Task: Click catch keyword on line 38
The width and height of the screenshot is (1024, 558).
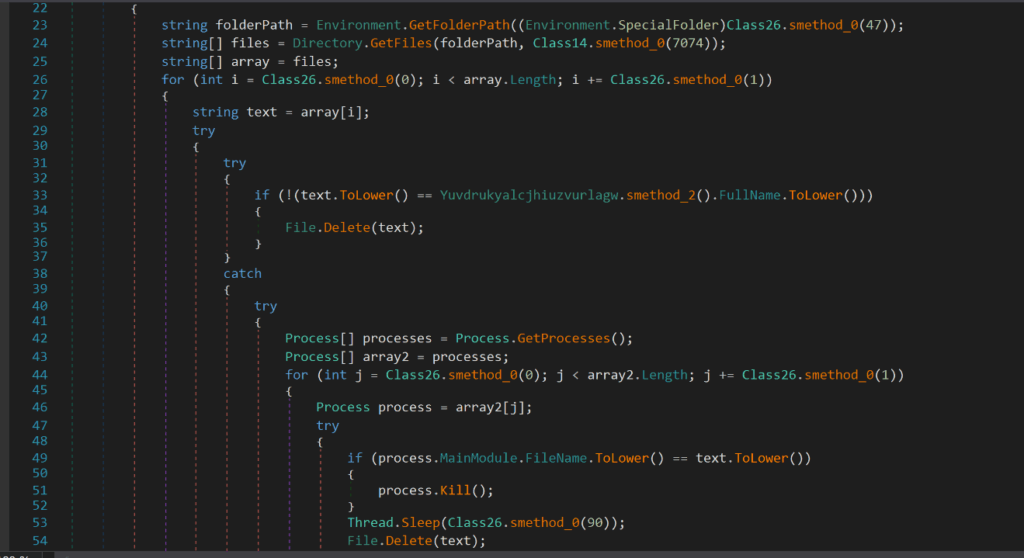Action: point(242,274)
